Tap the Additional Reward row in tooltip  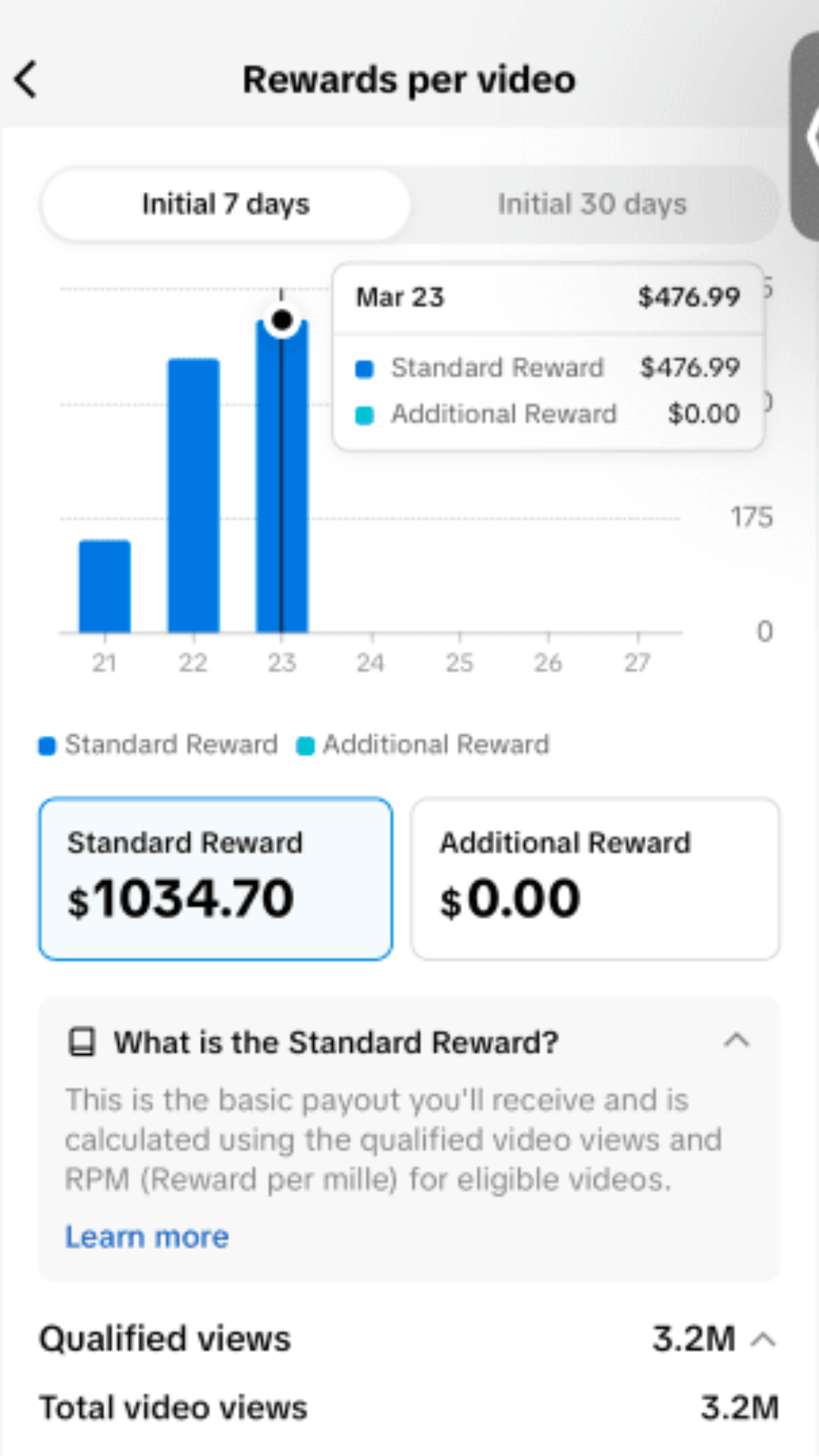click(548, 414)
